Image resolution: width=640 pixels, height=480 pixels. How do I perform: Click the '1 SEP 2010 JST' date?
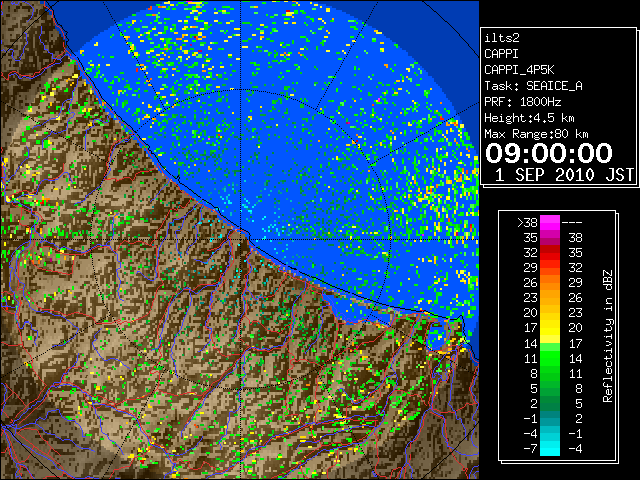click(564, 175)
